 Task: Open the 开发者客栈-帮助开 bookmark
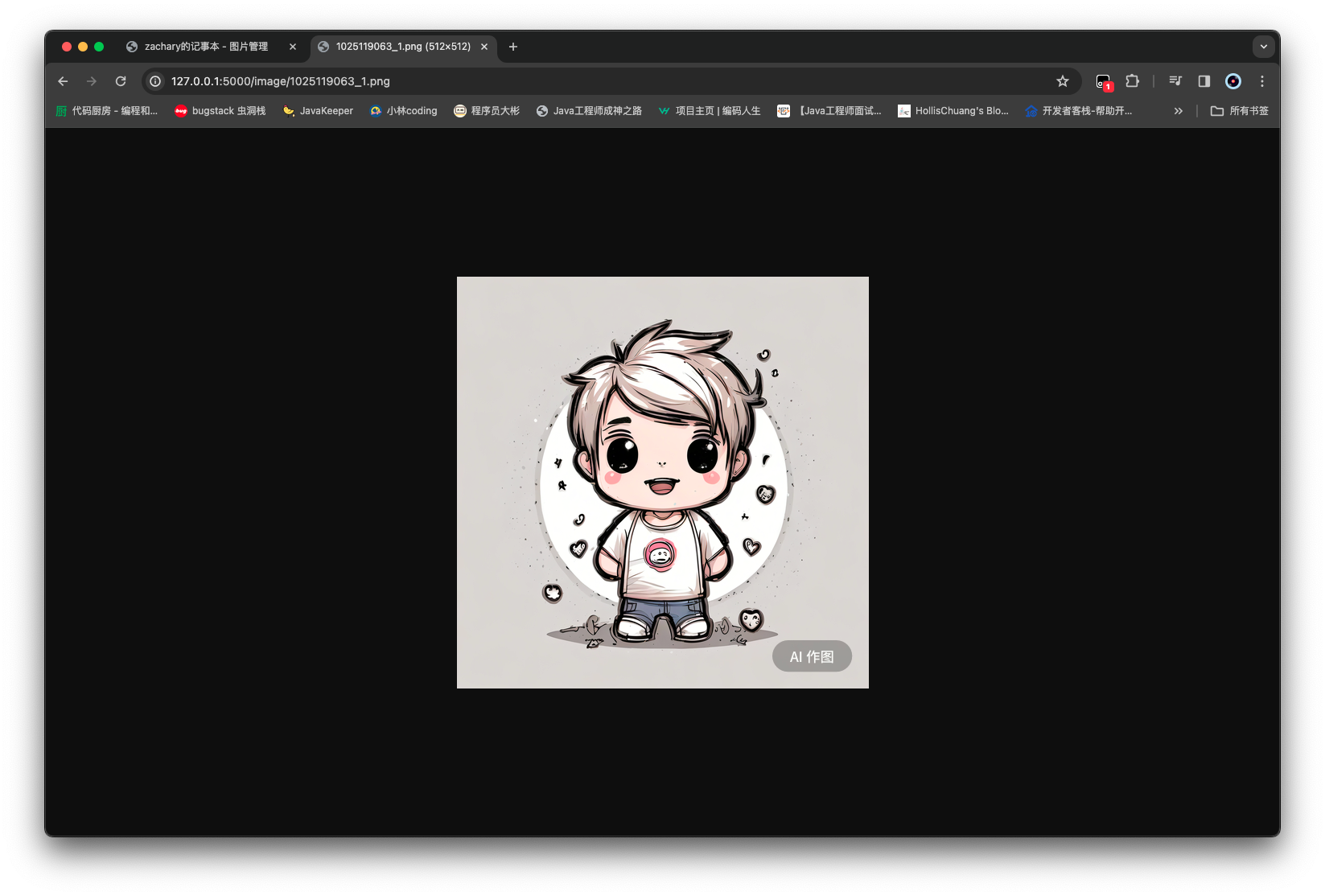(x=1079, y=111)
